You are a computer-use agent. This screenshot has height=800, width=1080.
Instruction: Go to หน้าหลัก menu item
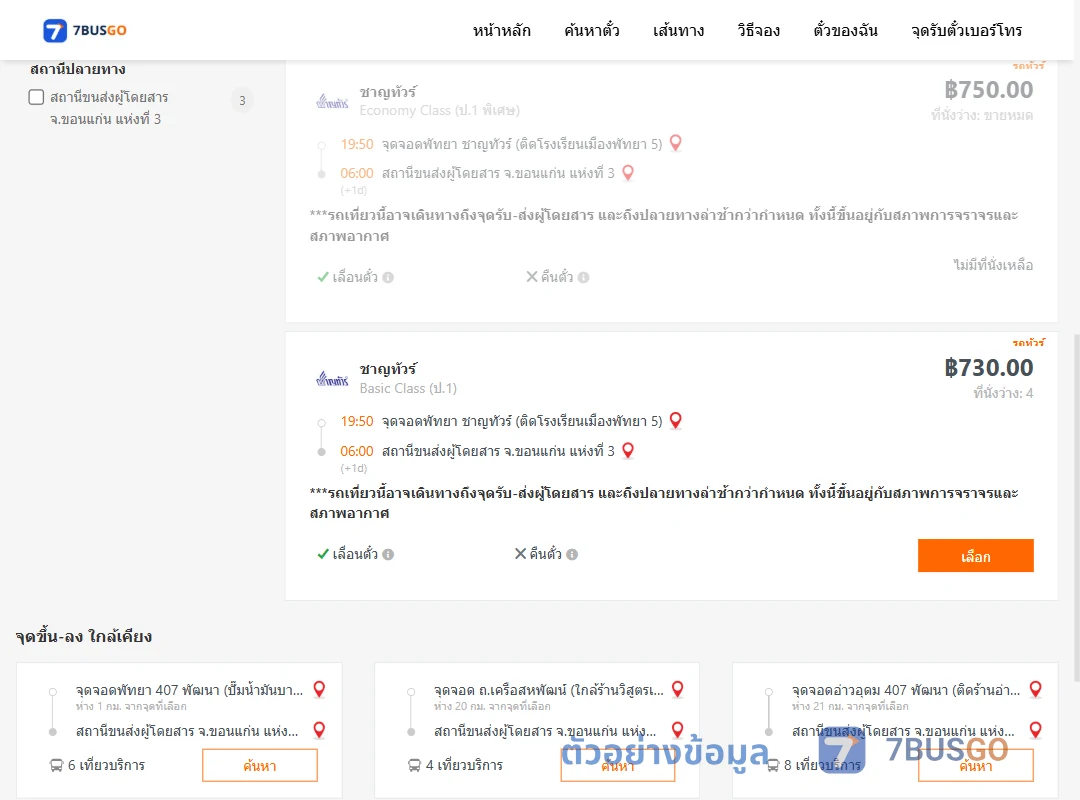pos(501,30)
